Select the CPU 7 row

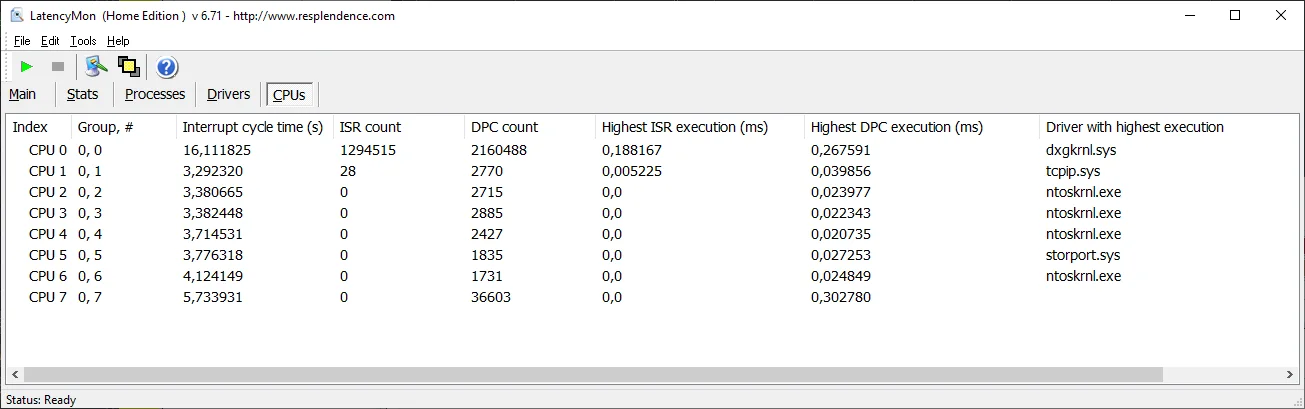click(x=652, y=297)
